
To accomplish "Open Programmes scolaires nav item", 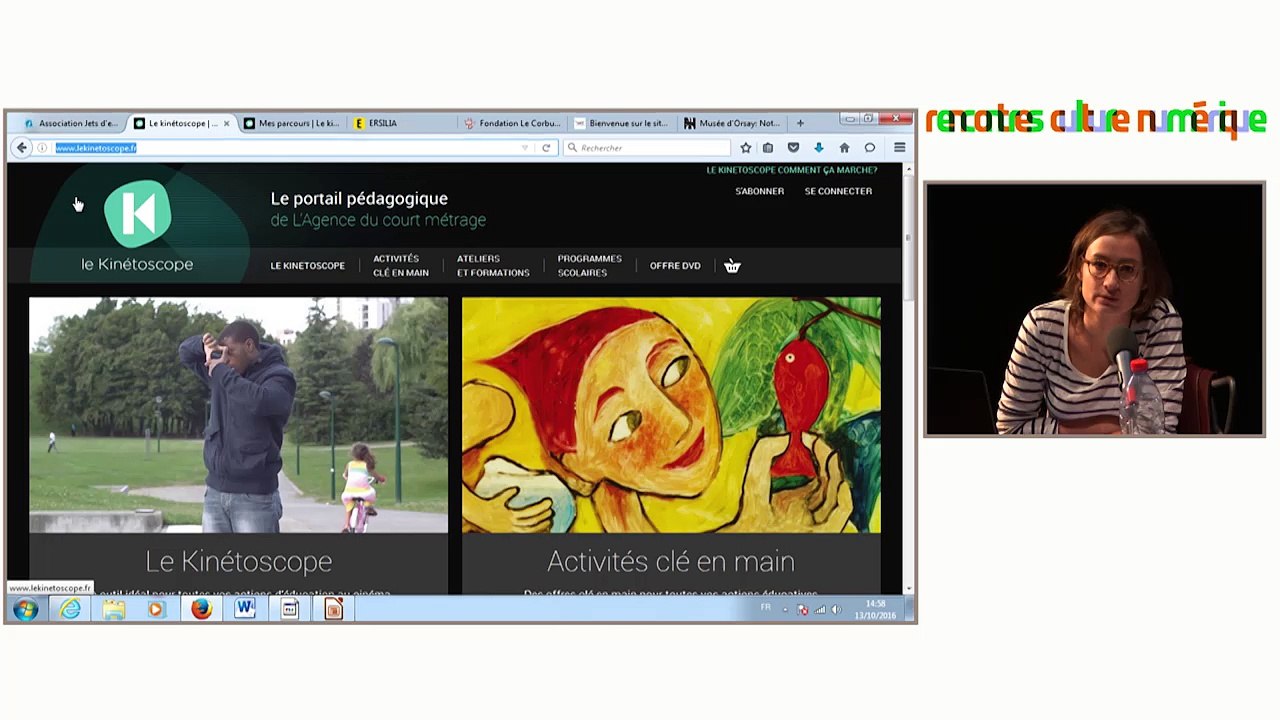I will tap(589, 266).
